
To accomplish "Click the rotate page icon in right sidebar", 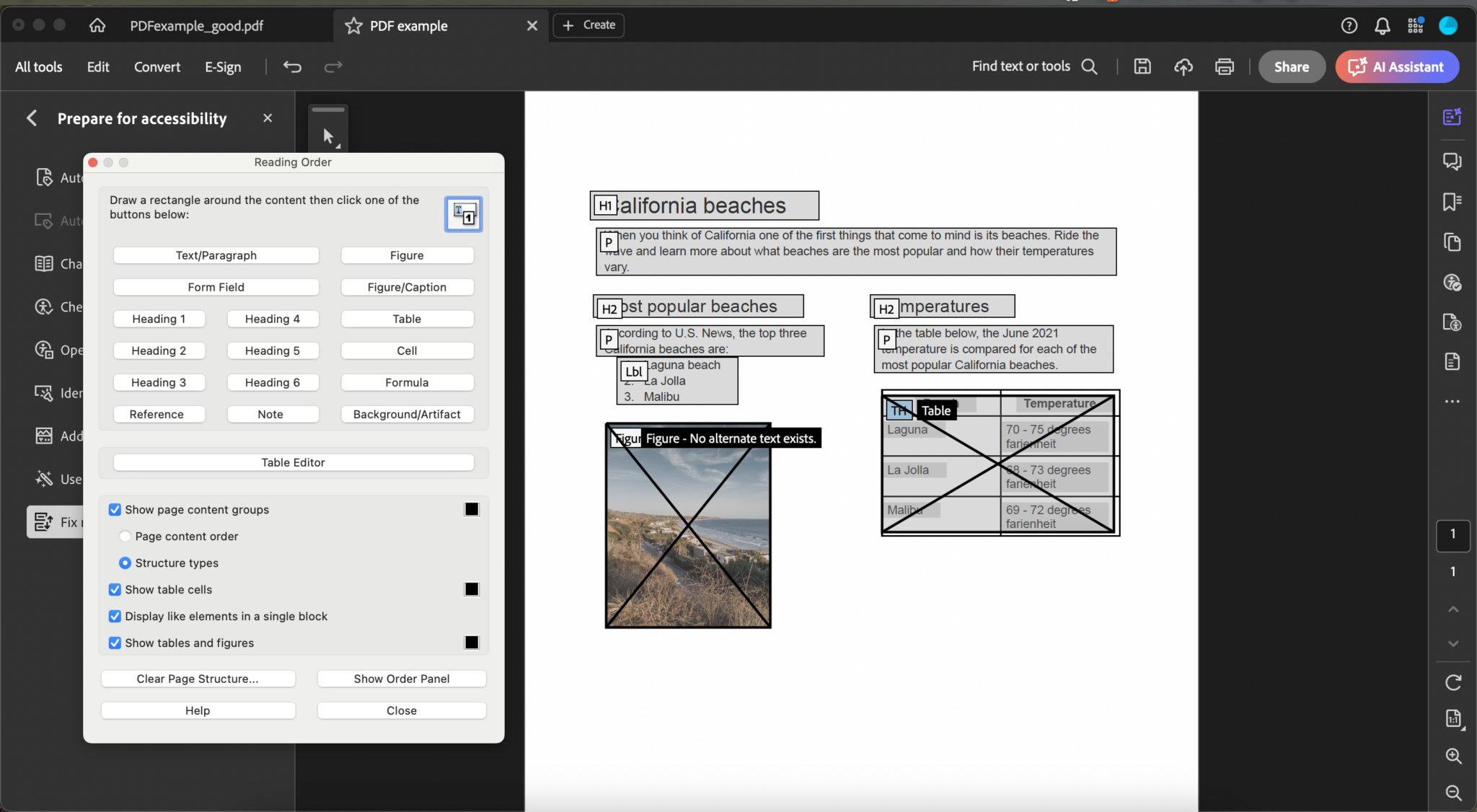I will point(1452,682).
